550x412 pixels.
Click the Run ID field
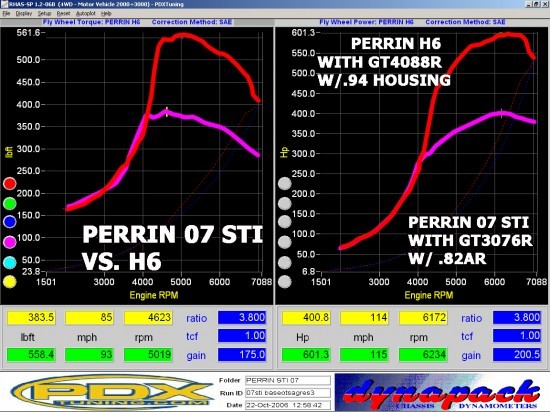(x=288, y=393)
